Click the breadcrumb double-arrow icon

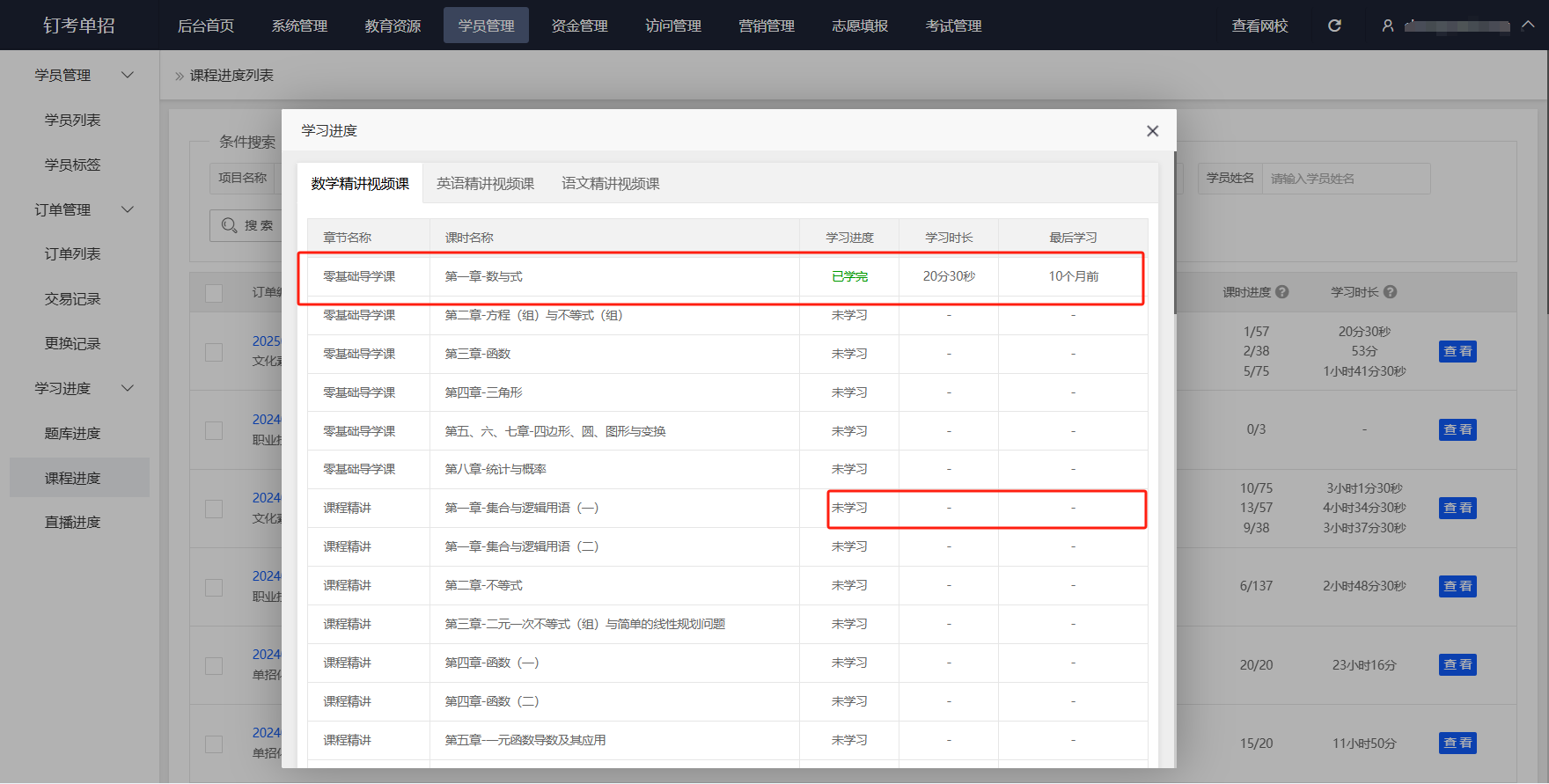pos(180,77)
